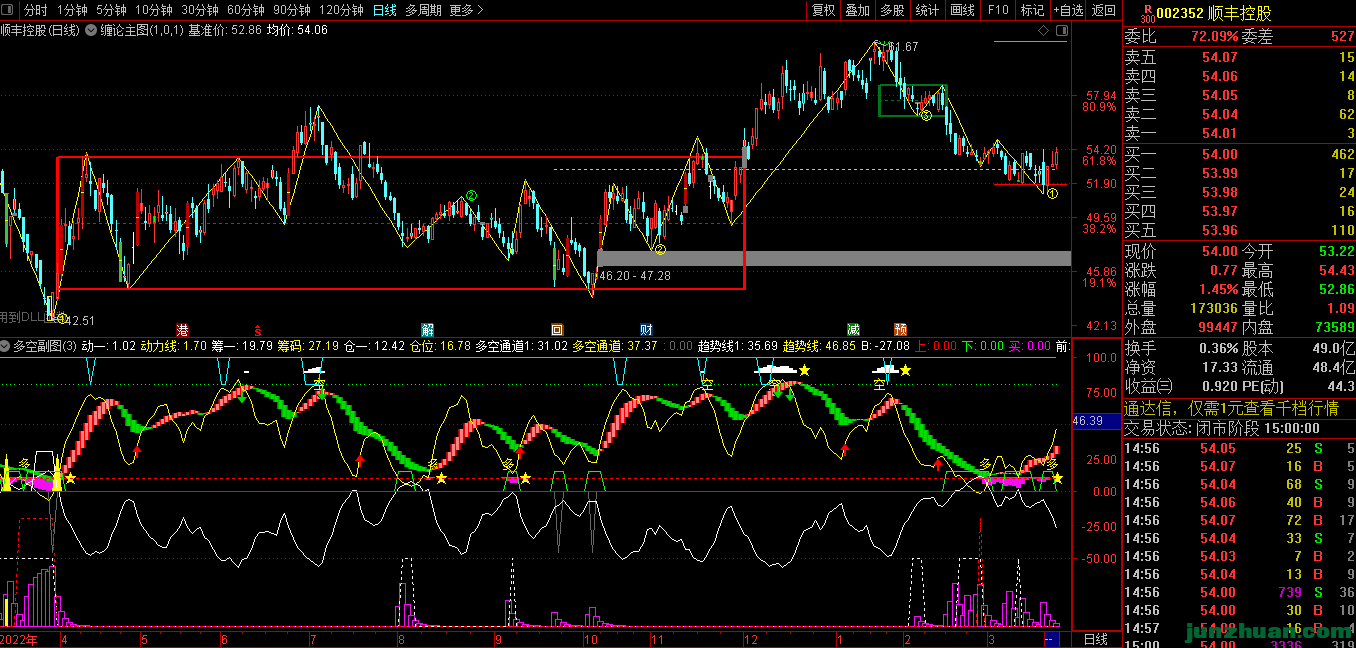Click the 卖五 54.07 order row
The image size is (1356, 648).
click(1239, 57)
